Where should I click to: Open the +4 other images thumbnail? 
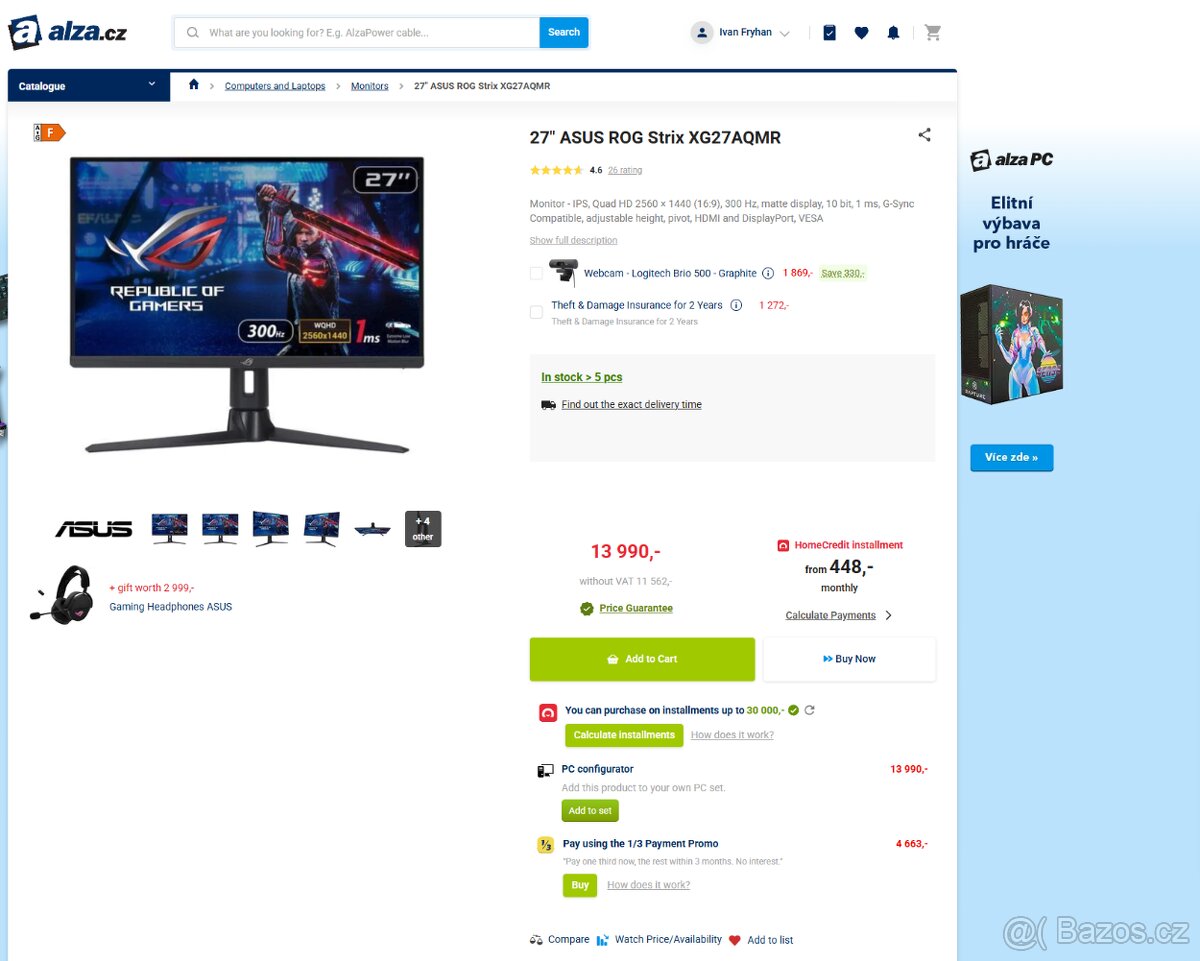click(x=423, y=529)
